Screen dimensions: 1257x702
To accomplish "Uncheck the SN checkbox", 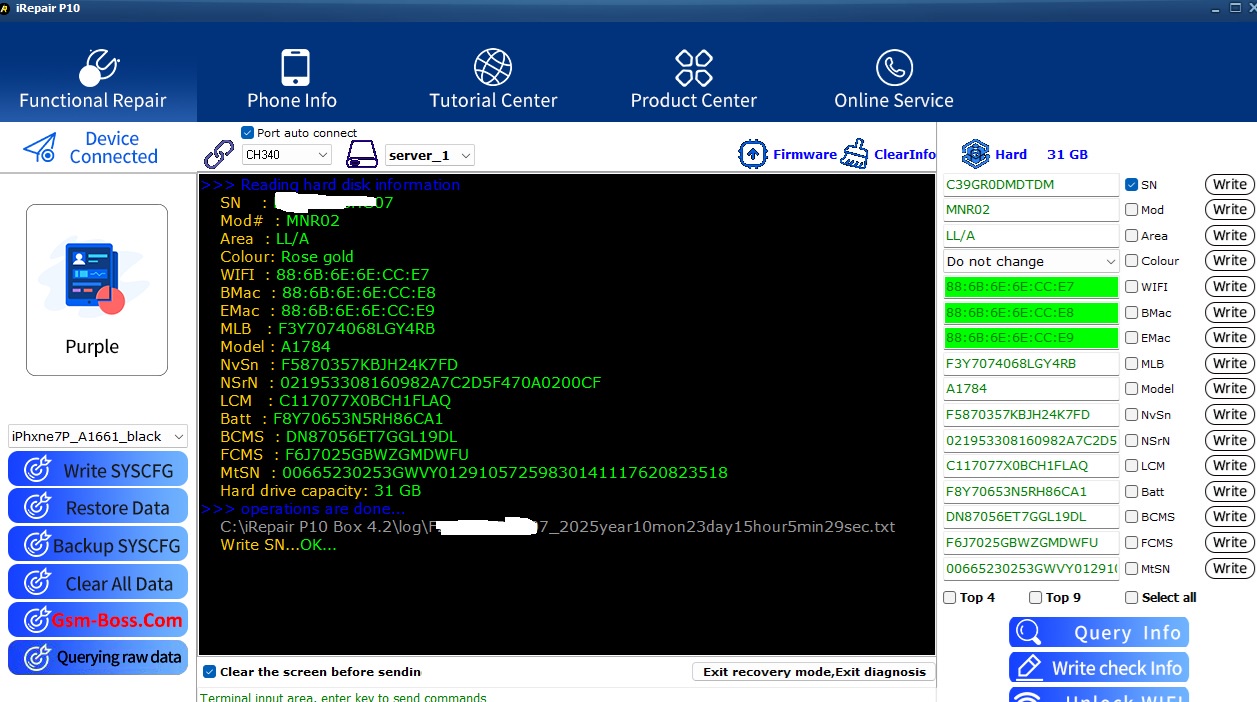I will pyautogui.click(x=1131, y=185).
